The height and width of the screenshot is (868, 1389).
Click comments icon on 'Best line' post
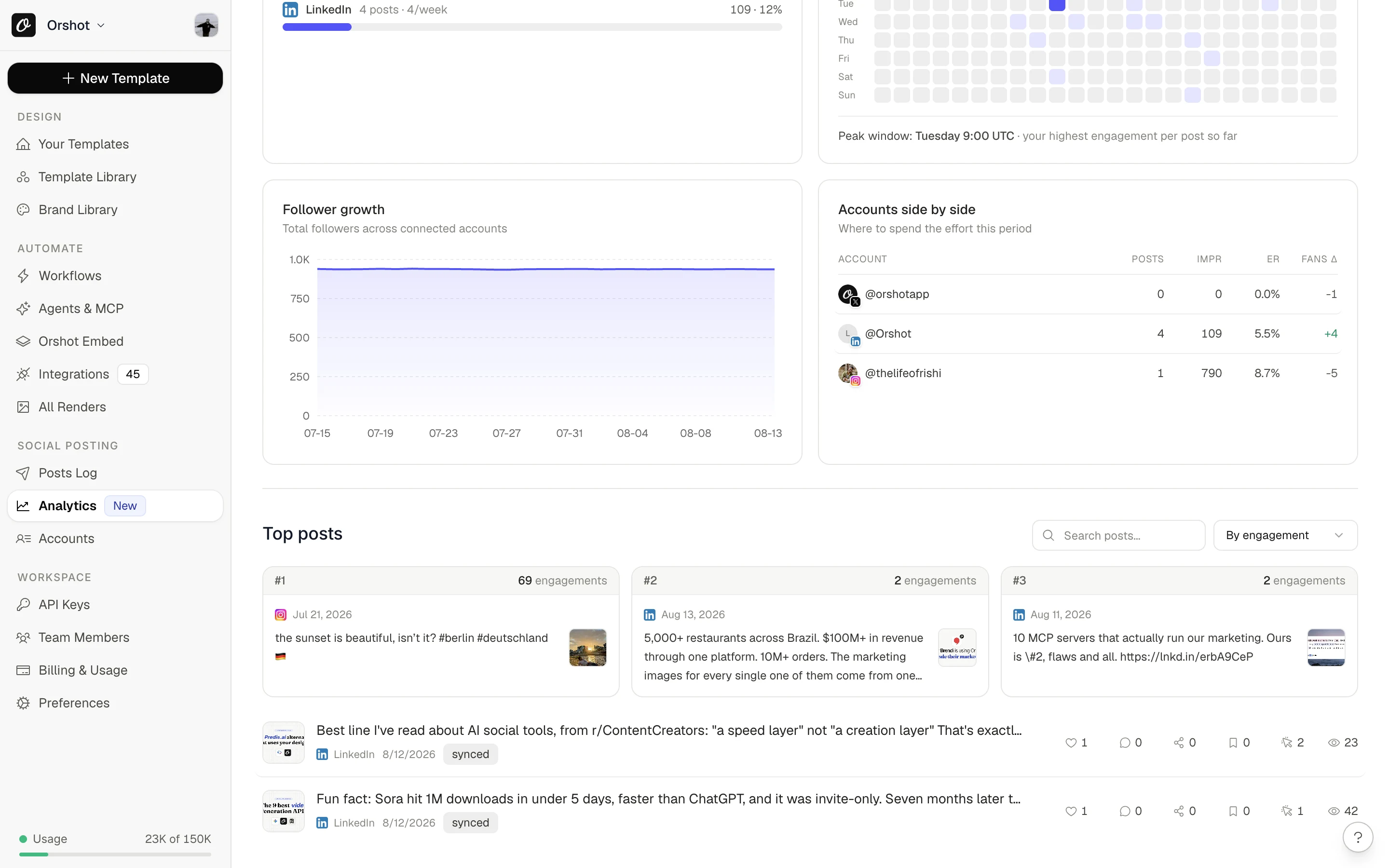(x=1124, y=742)
